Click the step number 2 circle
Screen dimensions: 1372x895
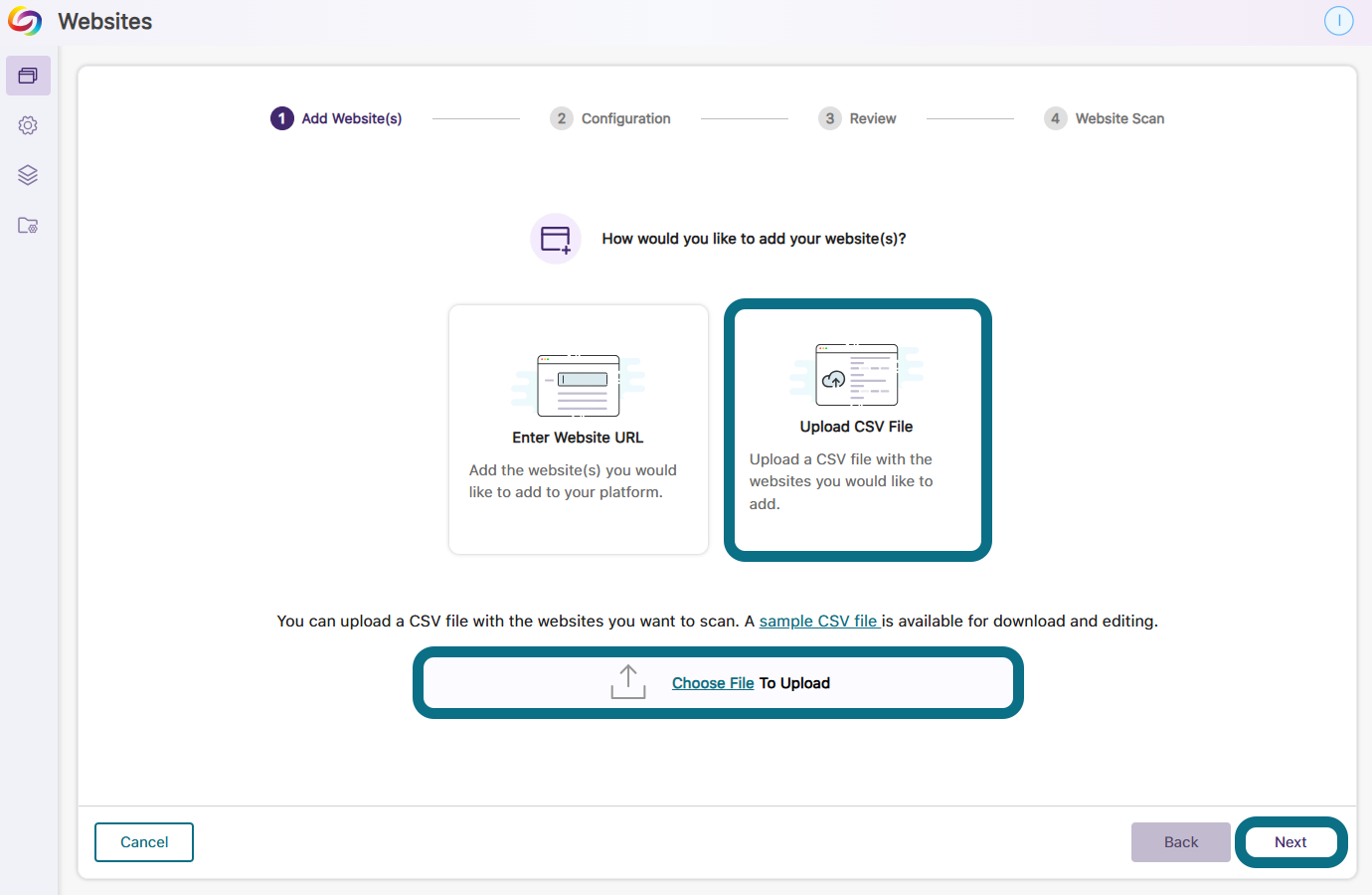pos(562,118)
